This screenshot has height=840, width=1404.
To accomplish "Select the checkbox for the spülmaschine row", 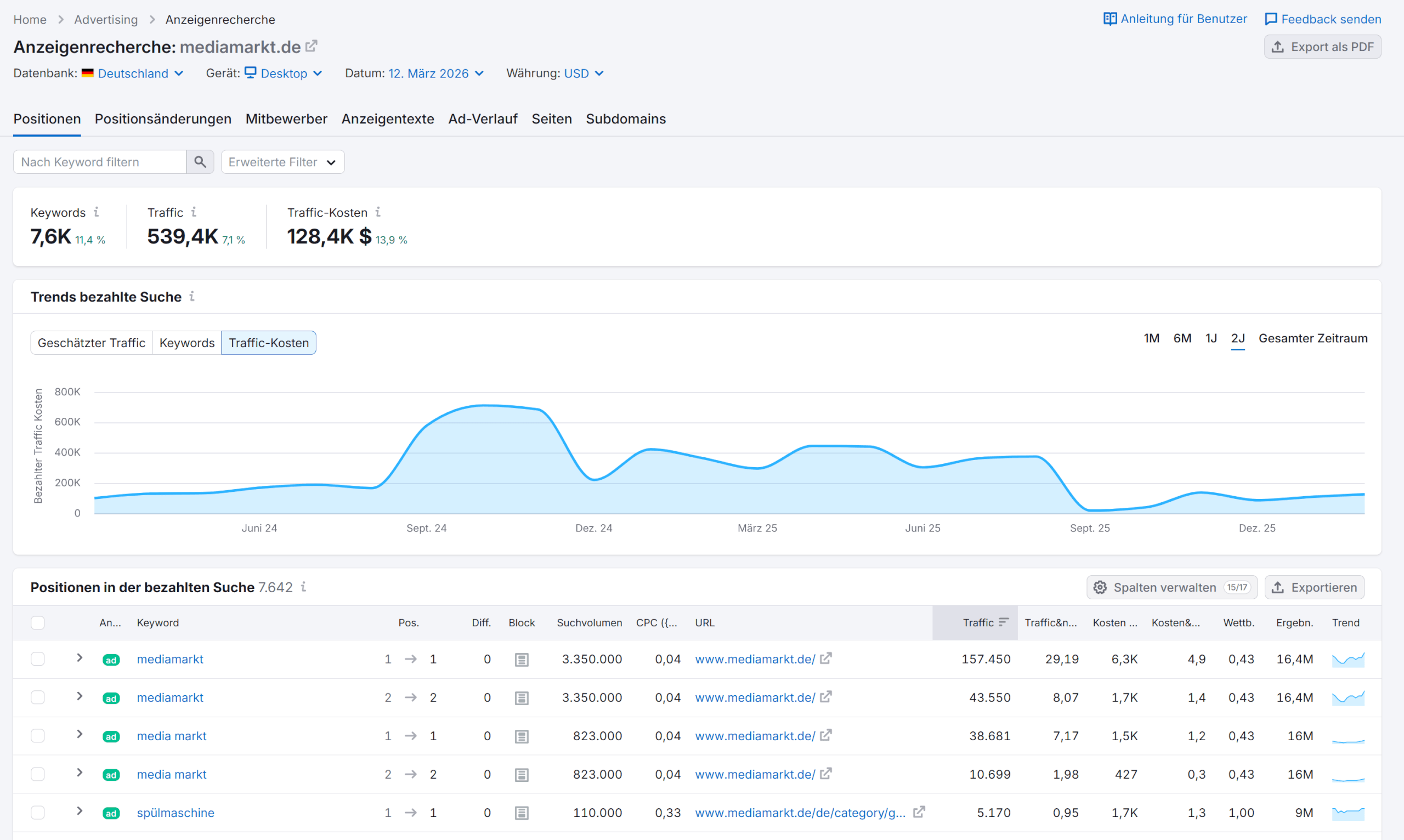I will pos(37,812).
